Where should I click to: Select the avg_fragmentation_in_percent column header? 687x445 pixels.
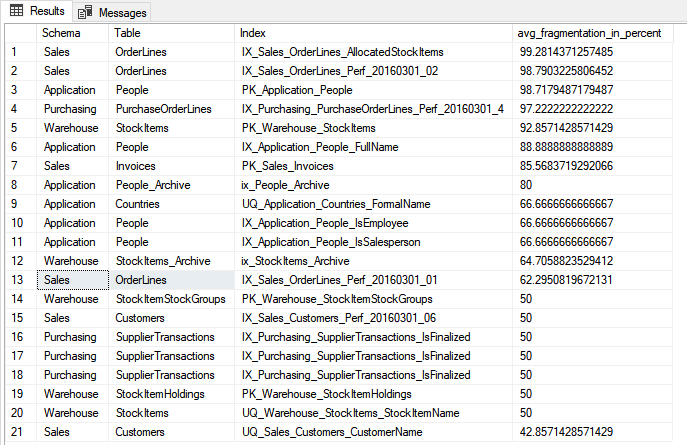click(592, 33)
